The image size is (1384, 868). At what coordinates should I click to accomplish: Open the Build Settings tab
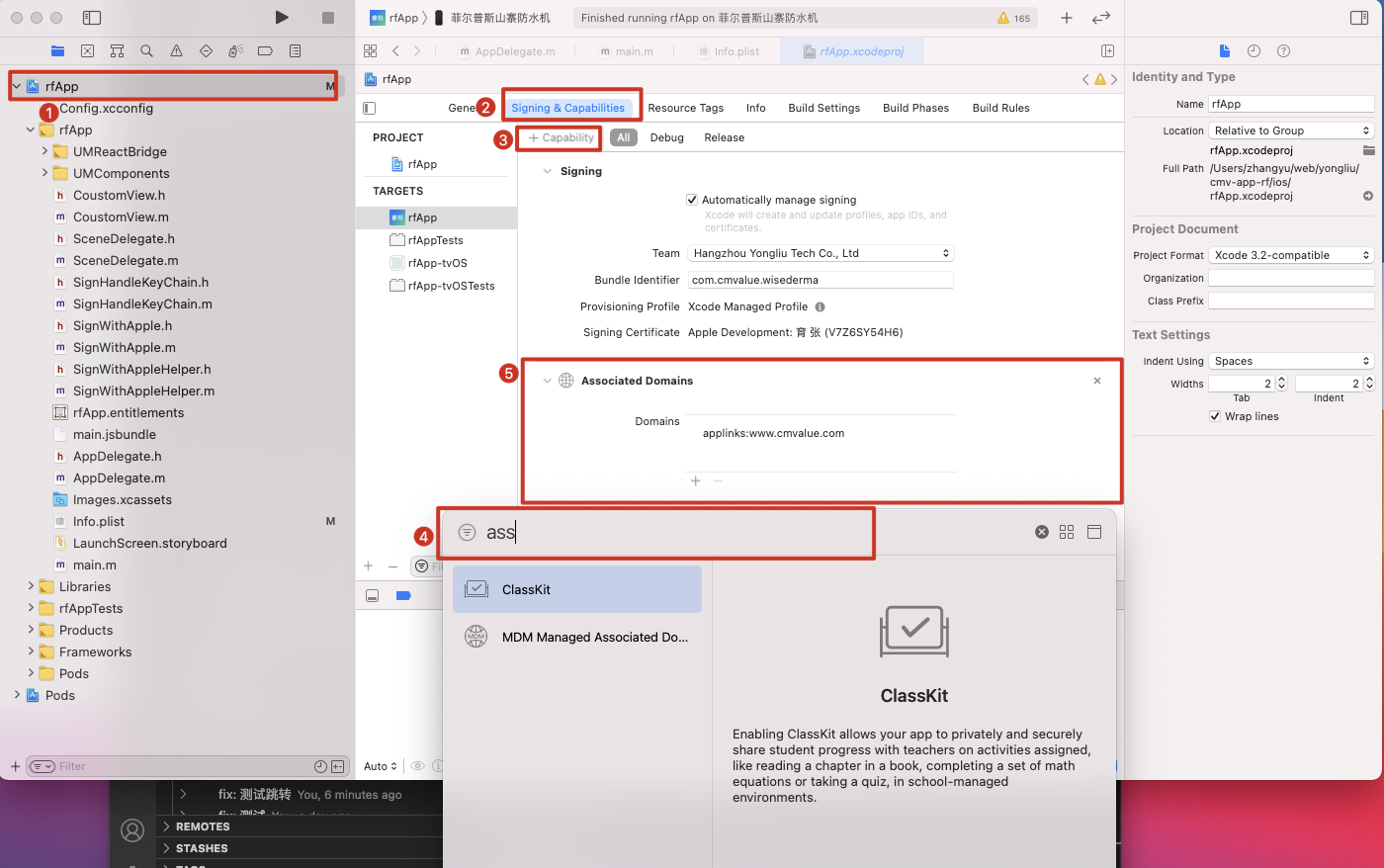(823, 108)
